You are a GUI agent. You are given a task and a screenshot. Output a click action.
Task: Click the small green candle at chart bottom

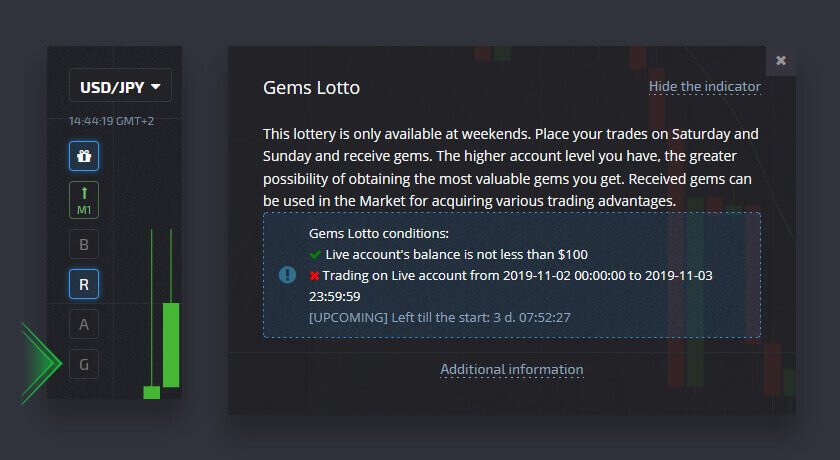(x=152, y=392)
